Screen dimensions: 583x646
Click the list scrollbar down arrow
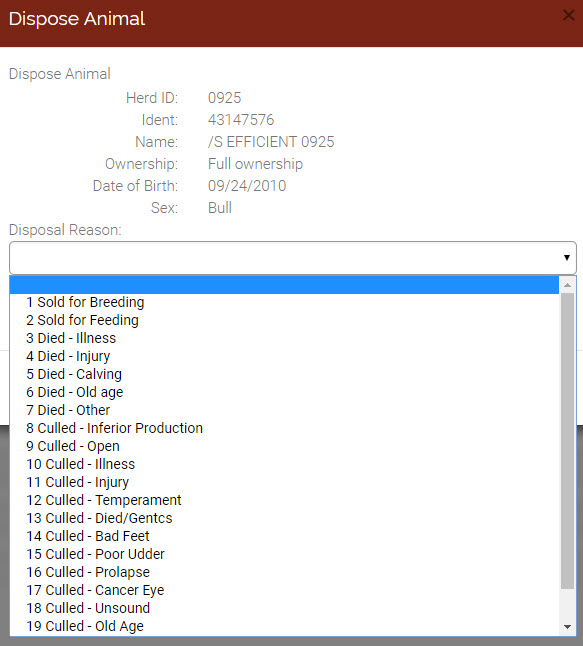click(x=567, y=627)
